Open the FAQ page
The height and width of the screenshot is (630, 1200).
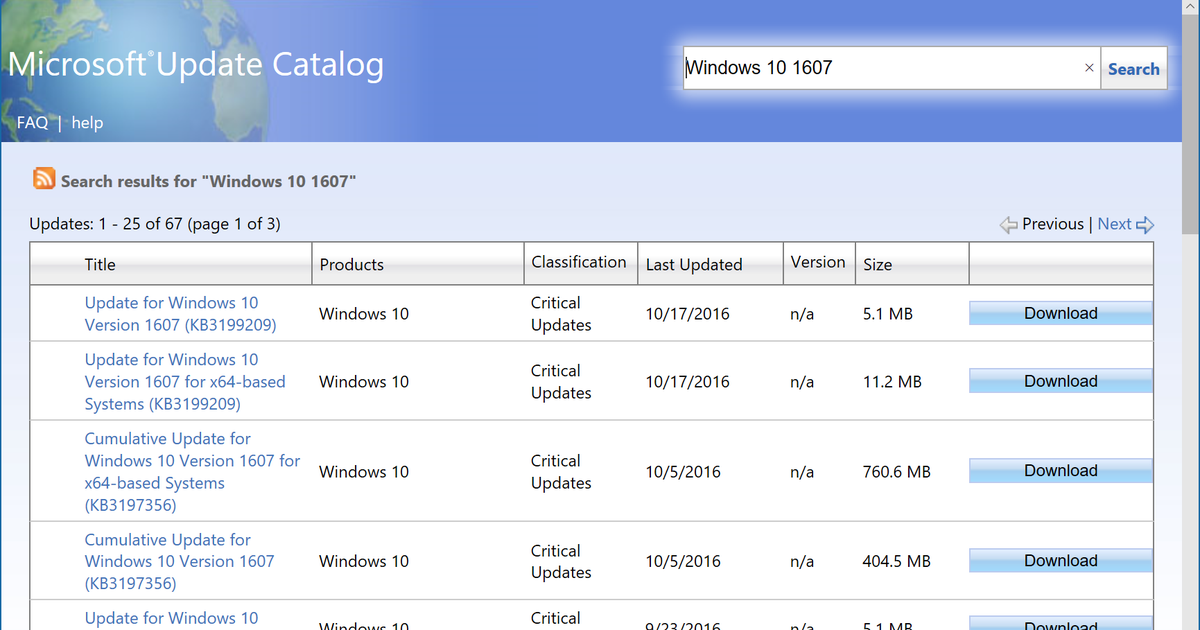pyautogui.click(x=32, y=122)
